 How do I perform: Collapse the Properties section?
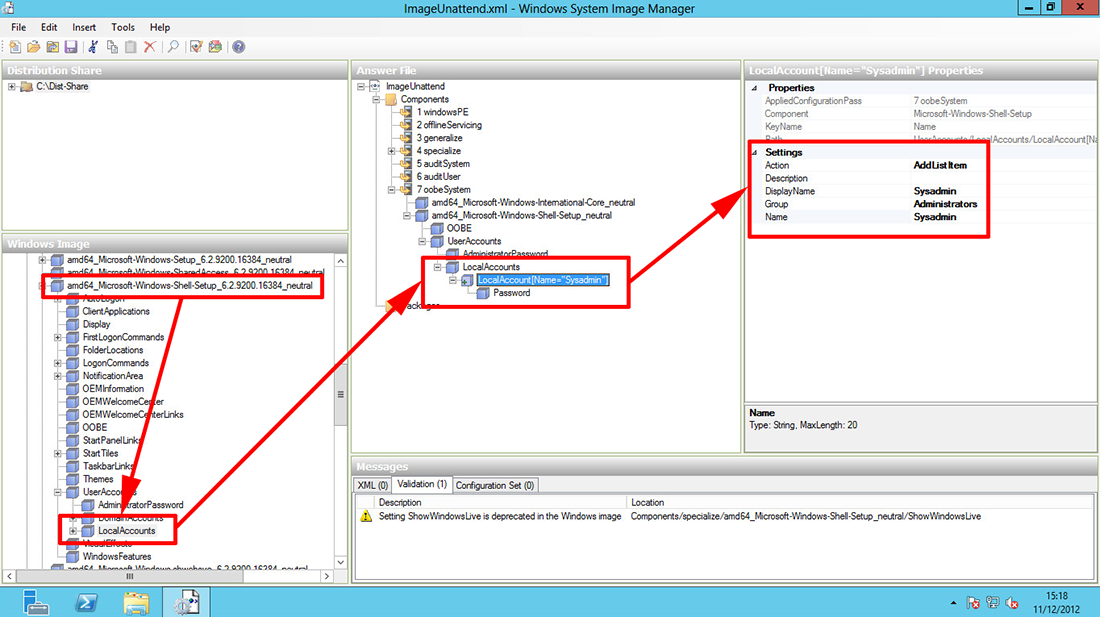(755, 88)
